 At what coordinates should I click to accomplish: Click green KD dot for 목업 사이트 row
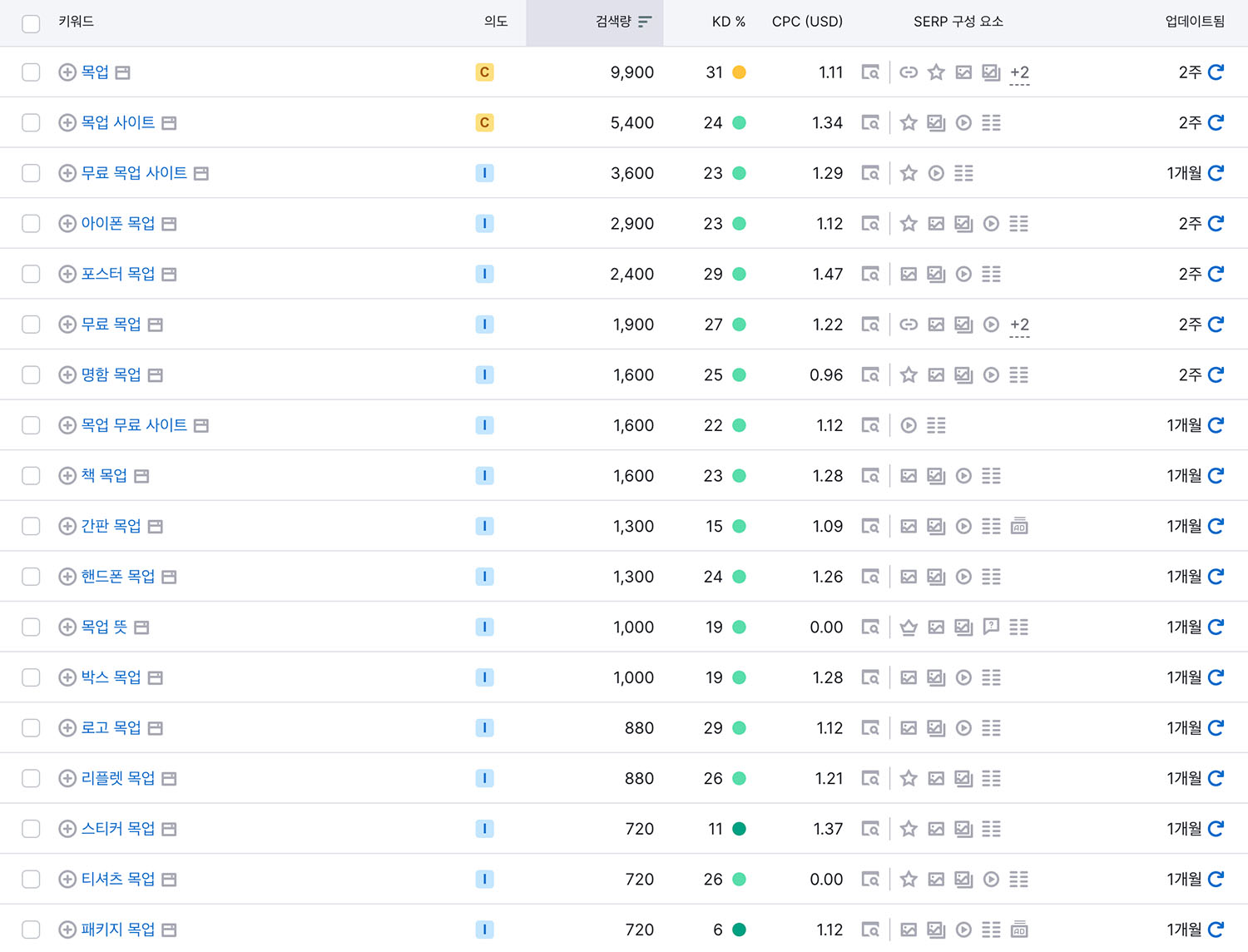tap(739, 123)
